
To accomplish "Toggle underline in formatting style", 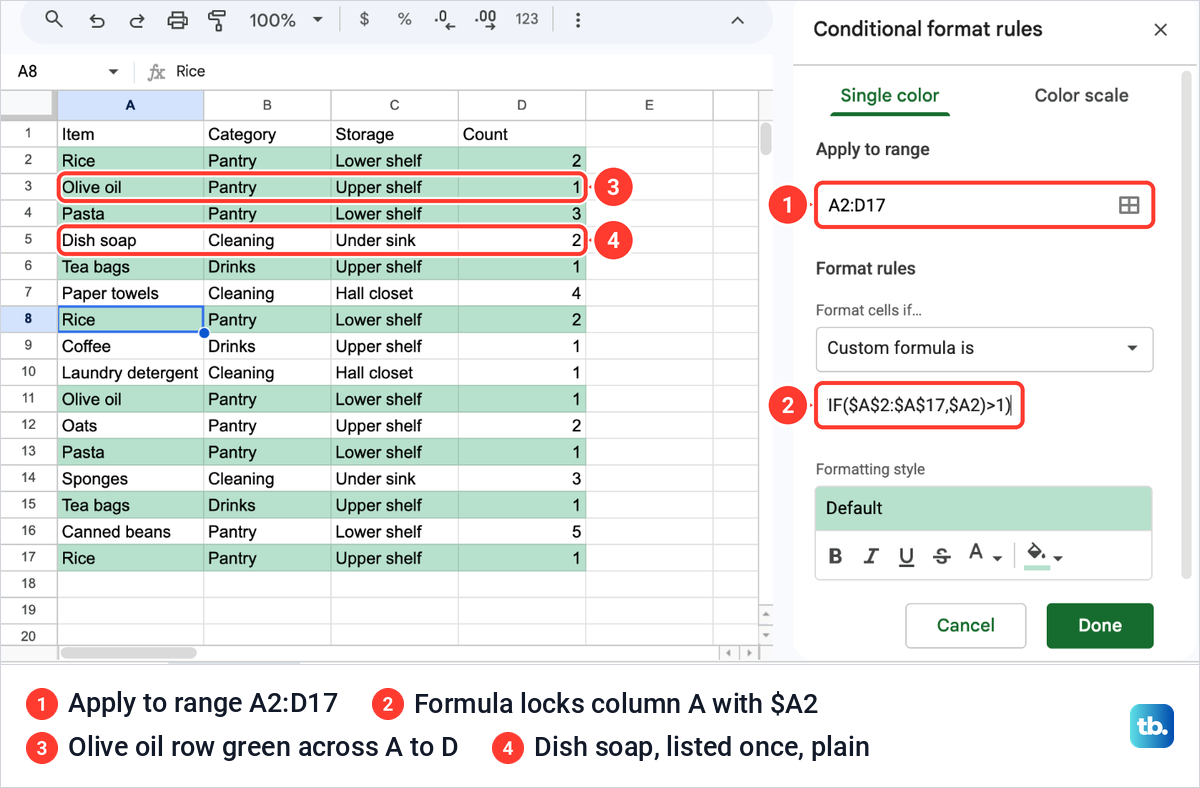I will (x=906, y=556).
